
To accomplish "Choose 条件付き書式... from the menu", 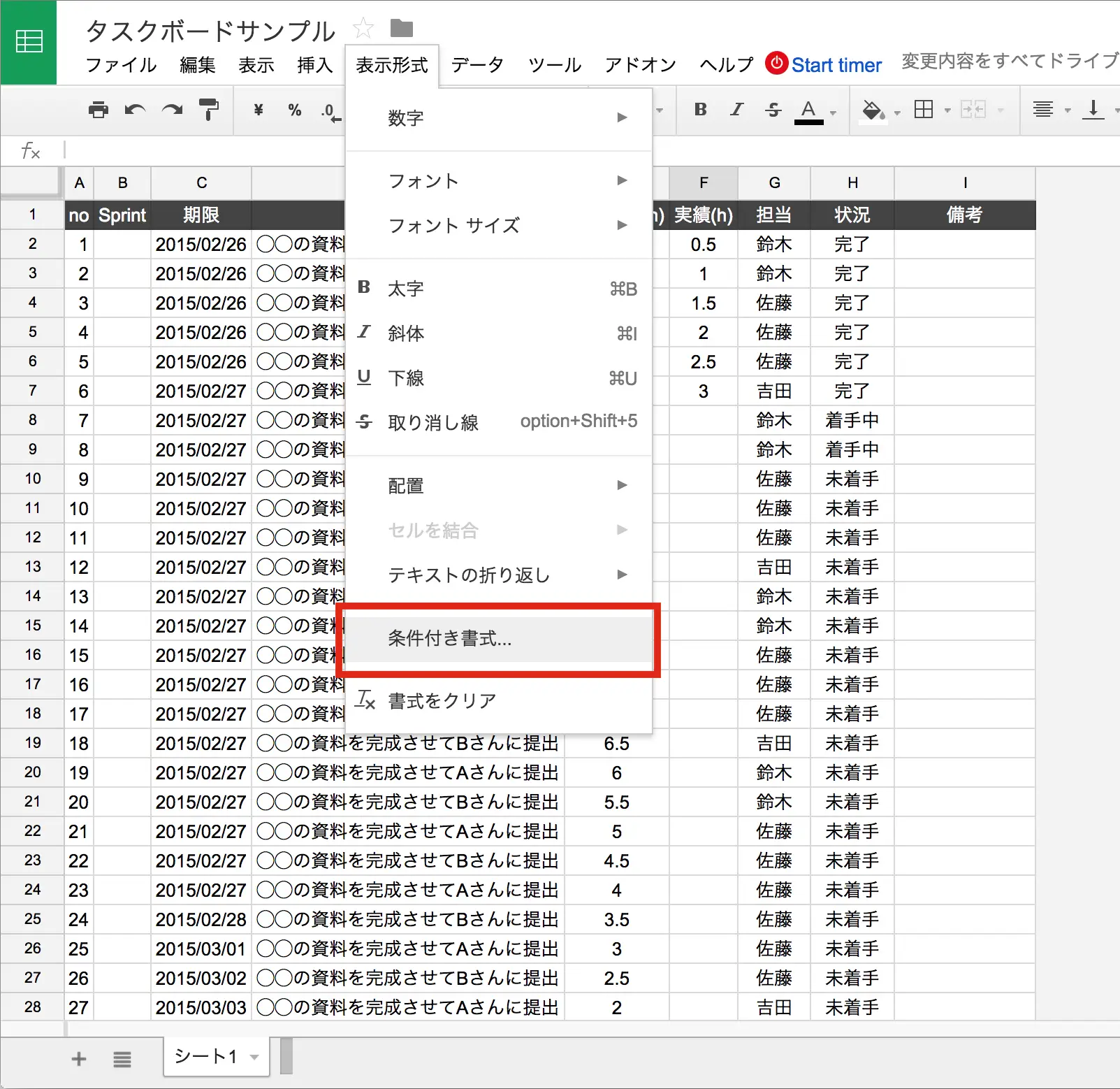I will point(498,639).
